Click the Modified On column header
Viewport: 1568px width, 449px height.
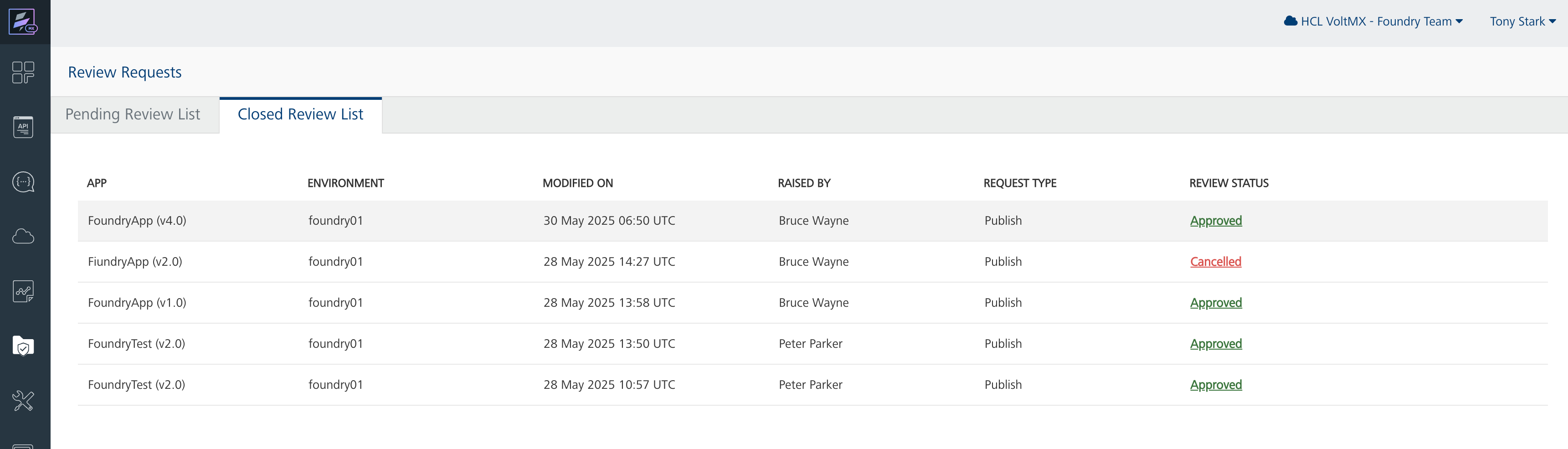(578, 183)
